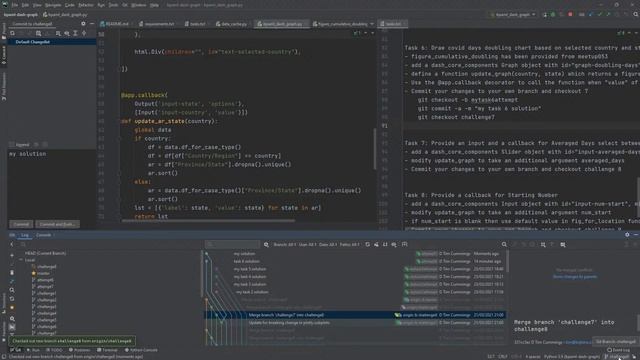Toggle the Amend checkbox
This screenshot has width=640, height=360.
click(12, 144)
